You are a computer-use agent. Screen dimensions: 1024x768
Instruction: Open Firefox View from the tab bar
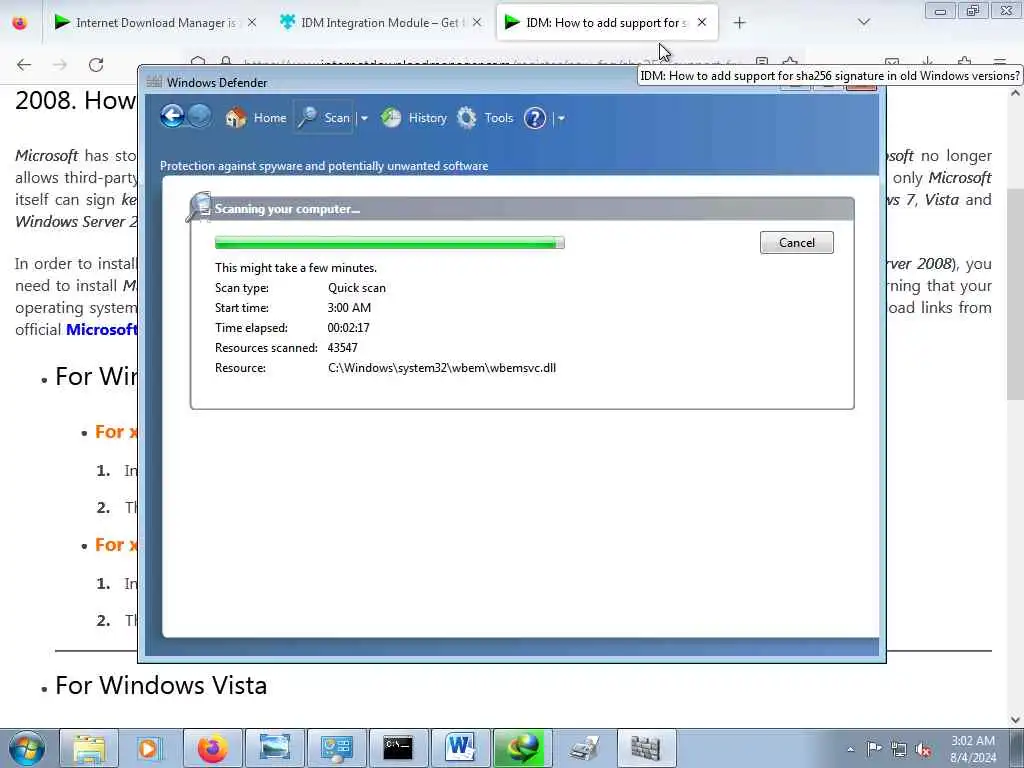pos(20,23)
